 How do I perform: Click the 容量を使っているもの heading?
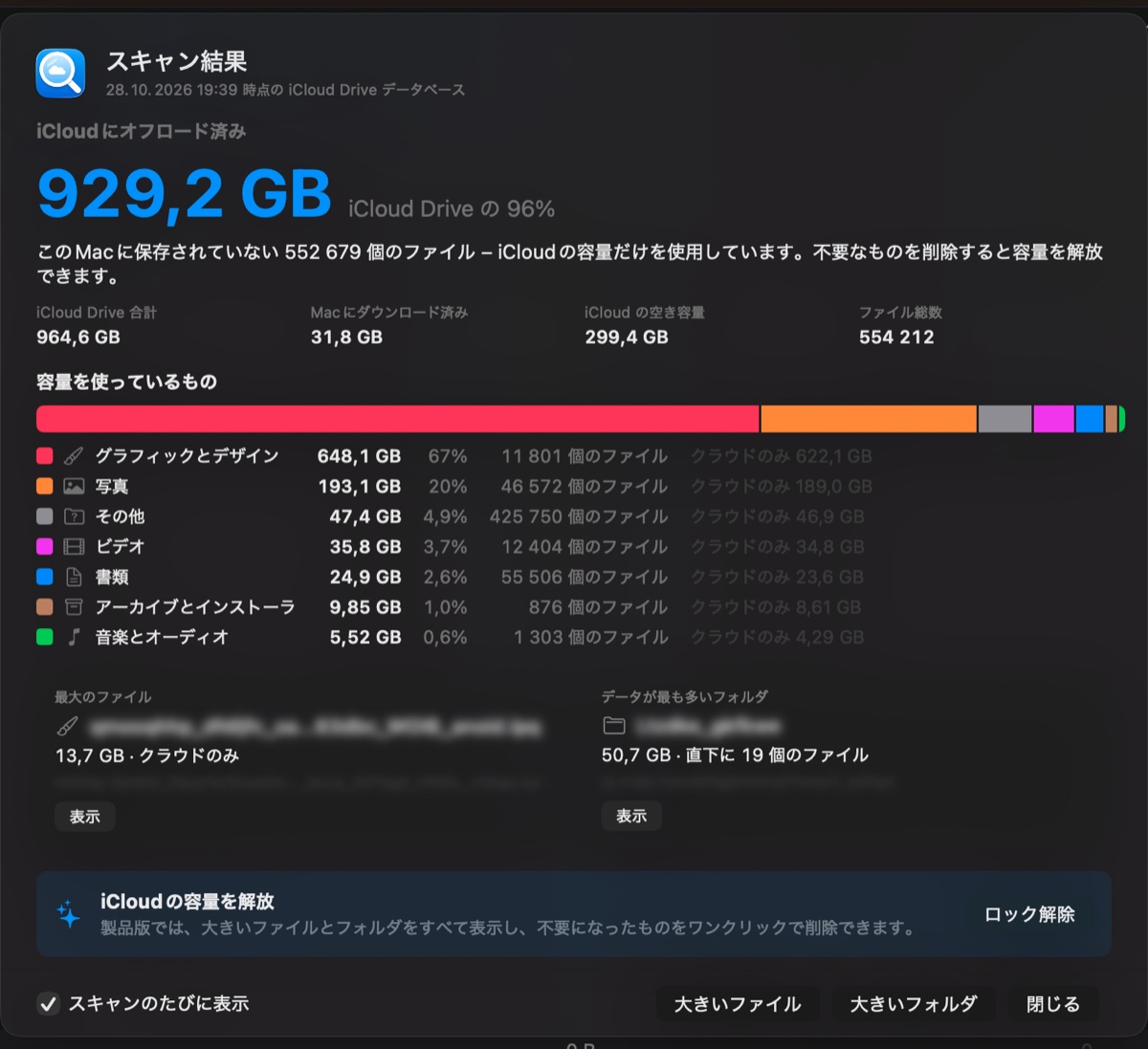(126, 382)
